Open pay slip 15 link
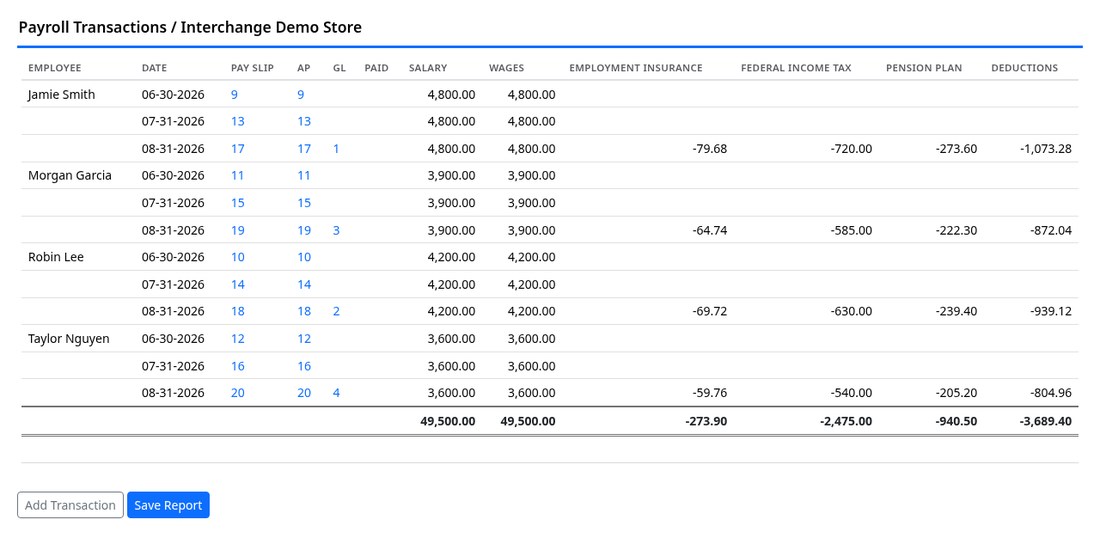The height and width of the screenshot is (538, 1100). [x=238, y=203]
